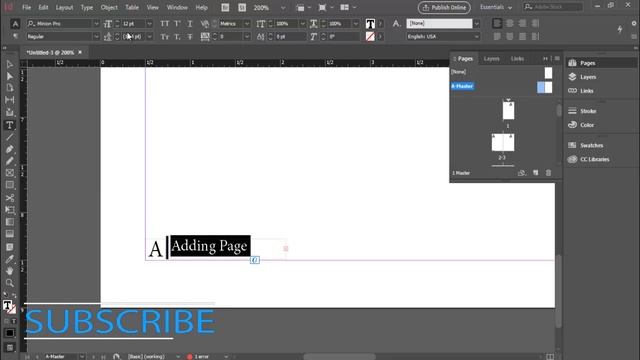Select the Scissors tool
This screenshot has height=360, width=640.
(9, 198)
